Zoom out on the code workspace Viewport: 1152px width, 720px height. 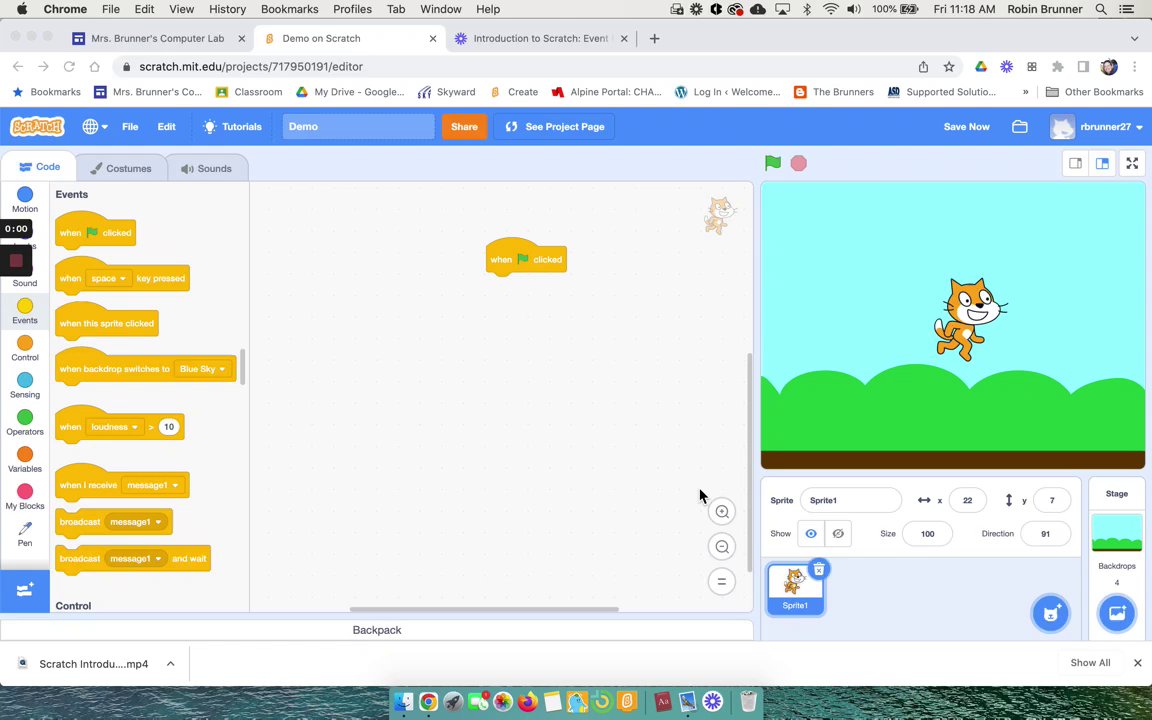[722, 547]
